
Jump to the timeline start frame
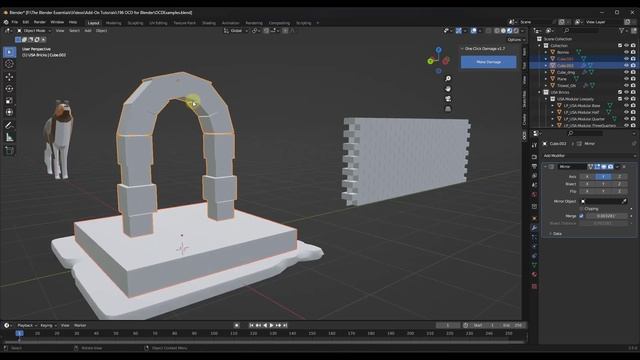(x=251, y=325)
